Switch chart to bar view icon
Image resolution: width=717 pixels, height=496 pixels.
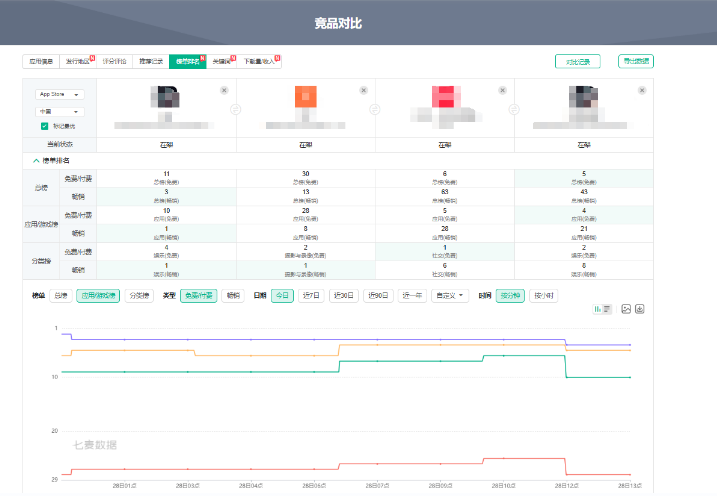(x=603, y=309)
